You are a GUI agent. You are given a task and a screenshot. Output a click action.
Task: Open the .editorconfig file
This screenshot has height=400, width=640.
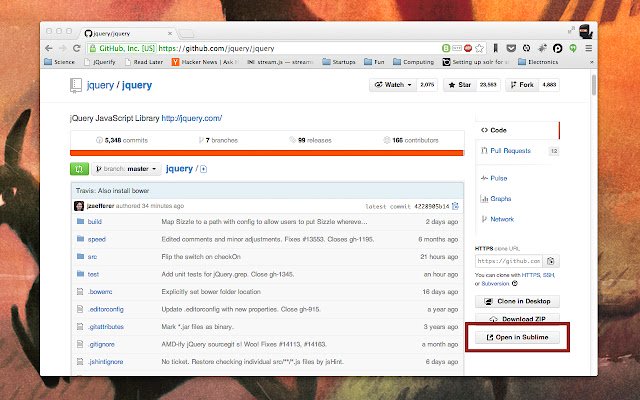(x=106, y=309)
